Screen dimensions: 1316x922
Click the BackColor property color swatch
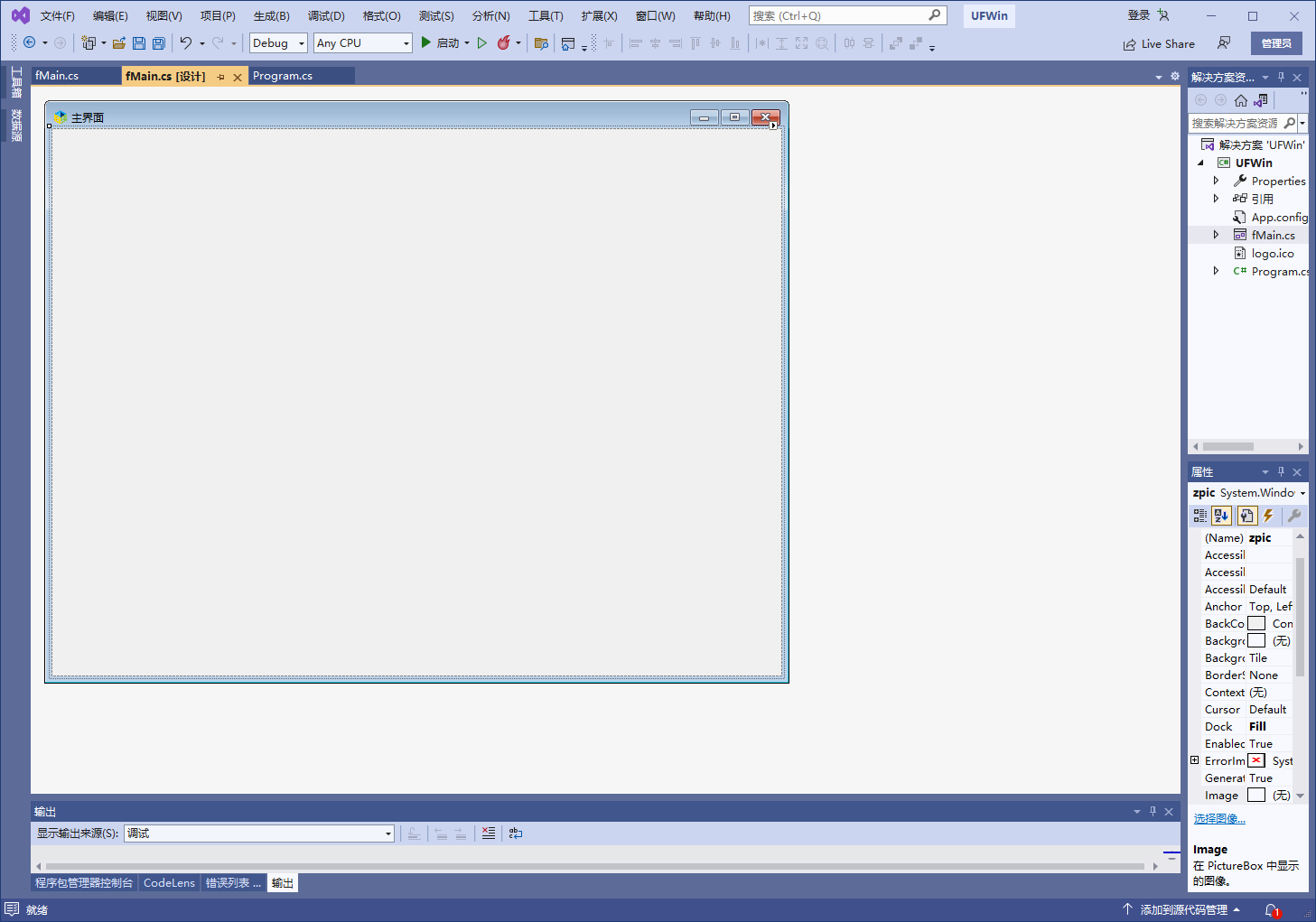point(1256,623)
